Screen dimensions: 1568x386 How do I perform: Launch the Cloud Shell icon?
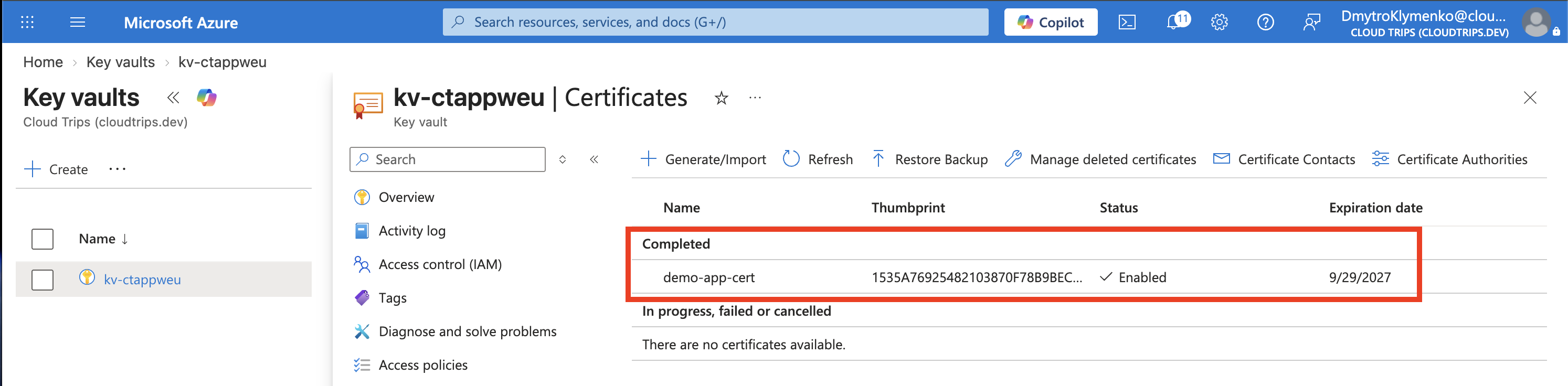tap(1127, 23)
